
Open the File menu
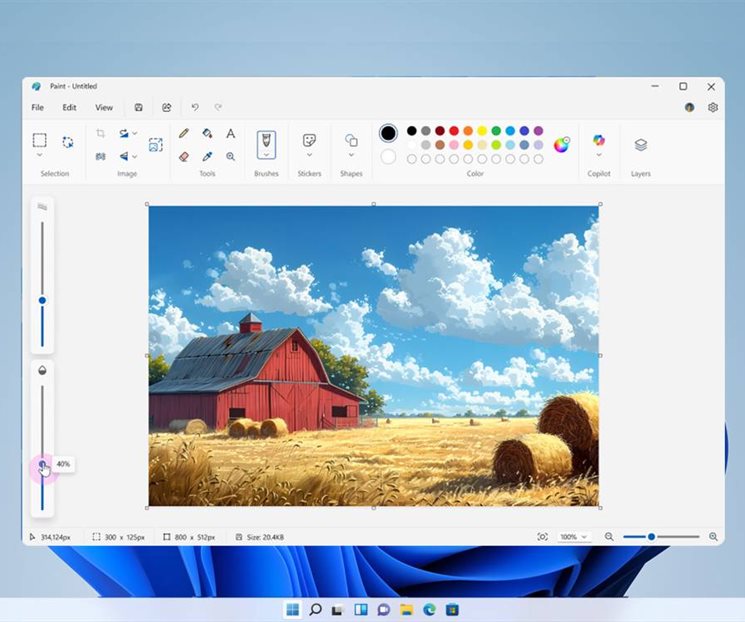coord(37,107)
